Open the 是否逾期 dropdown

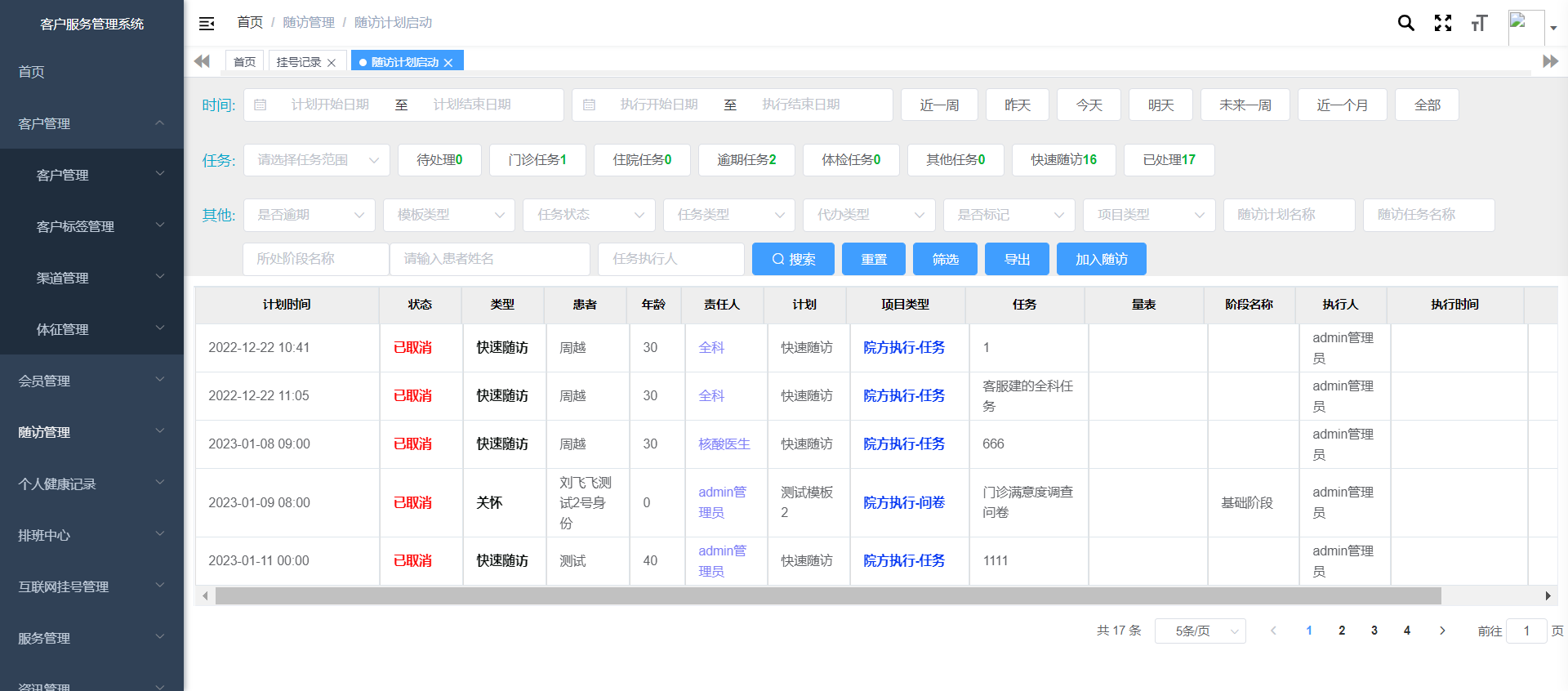point(310,215)
